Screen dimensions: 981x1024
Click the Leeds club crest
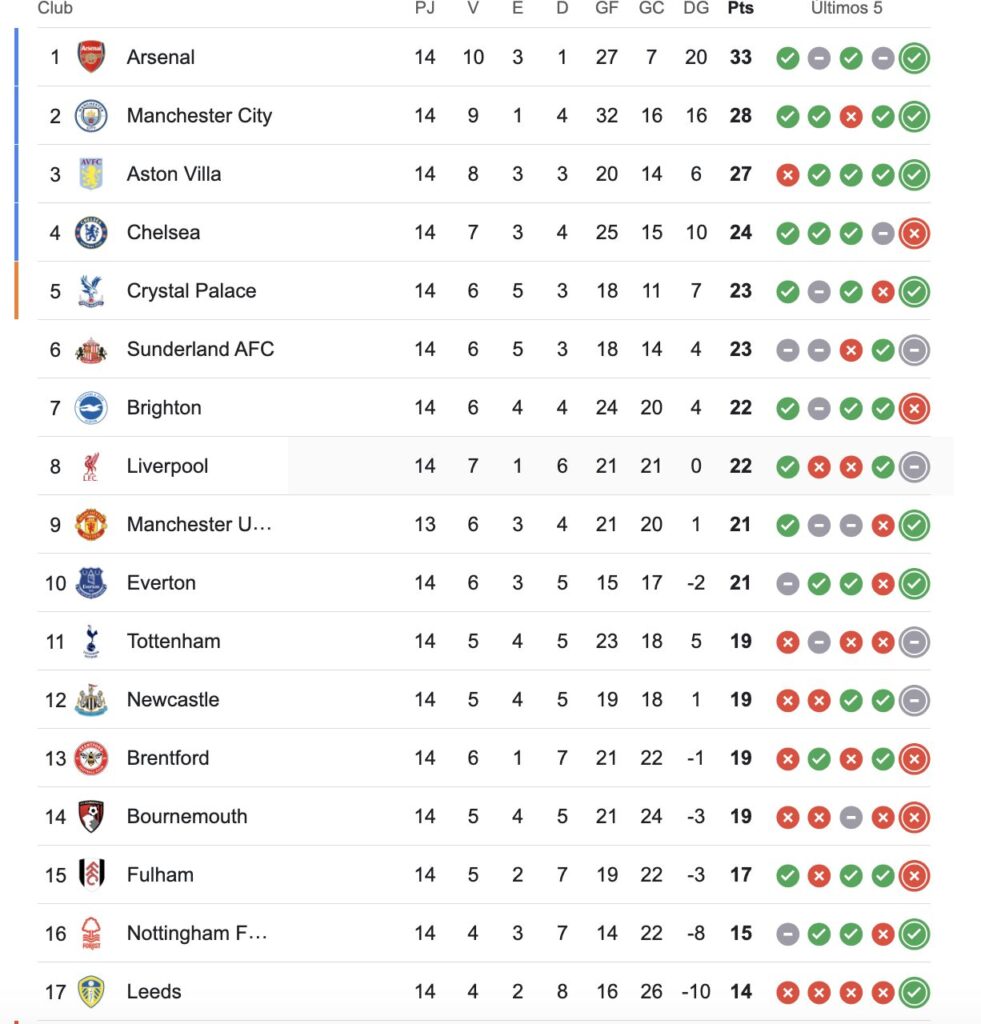click(x=91, y=992)
